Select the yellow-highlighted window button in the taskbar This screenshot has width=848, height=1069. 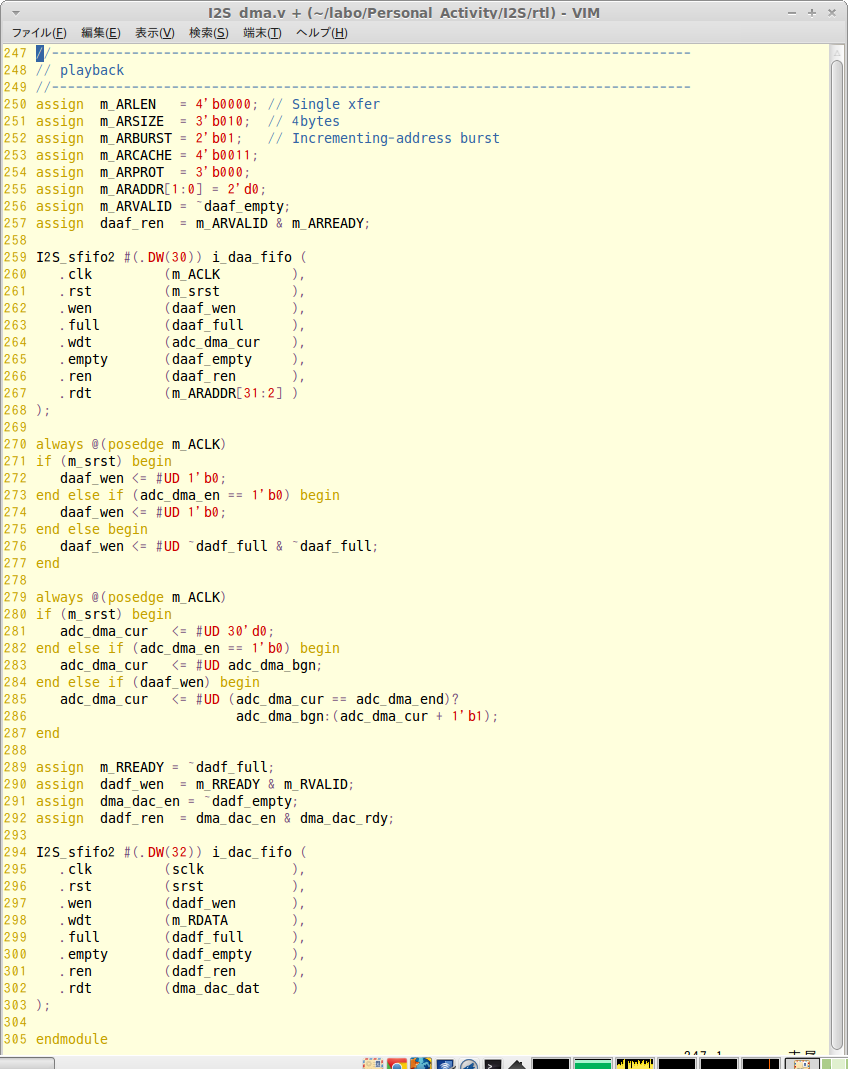(x=636, y=1062)
